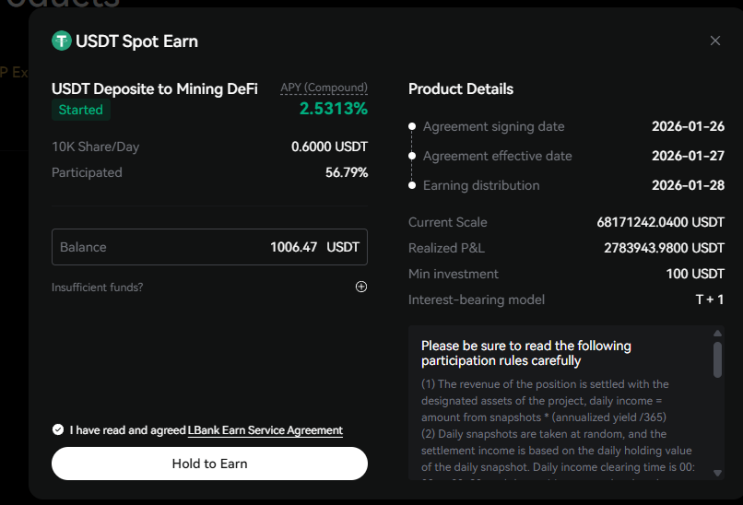Click the Started status badge
This screenshot has width=743, height=505.
click(81, 110)
